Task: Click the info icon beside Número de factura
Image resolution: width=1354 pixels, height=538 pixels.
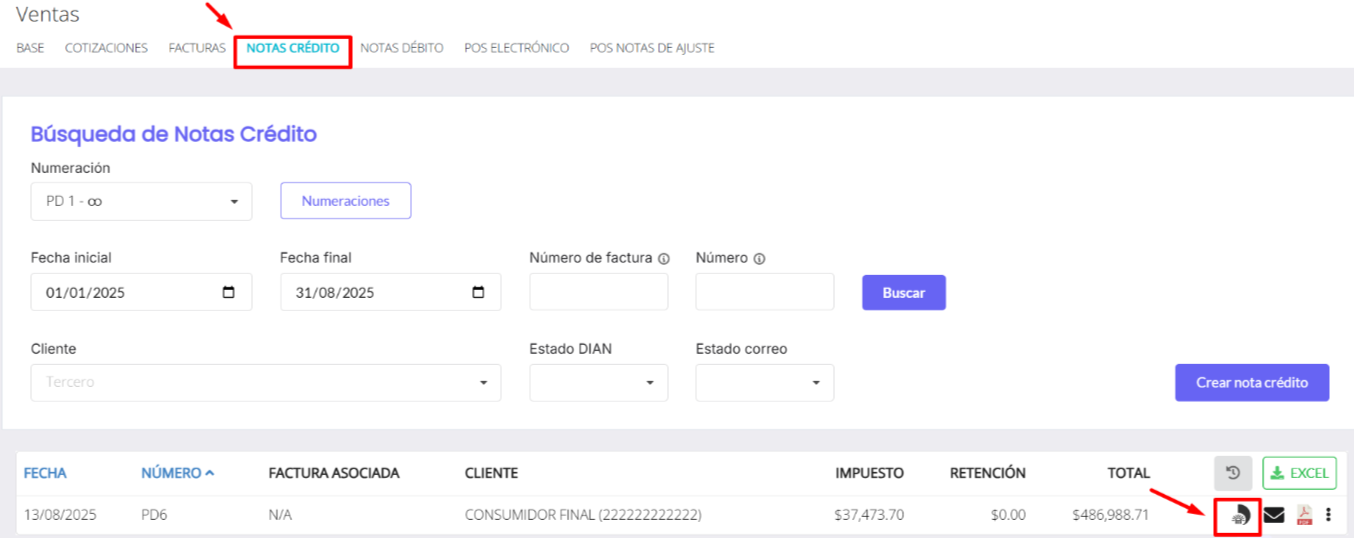Action: pyautogui.click(x=664, y=259)
